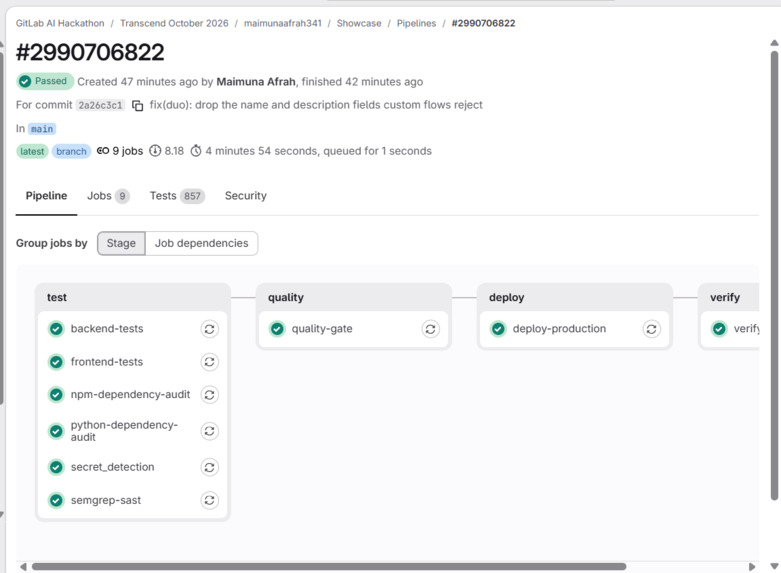Retry the frontend-tests job
This screenshot has height=573, width=781.
click(x=210, y=362)
